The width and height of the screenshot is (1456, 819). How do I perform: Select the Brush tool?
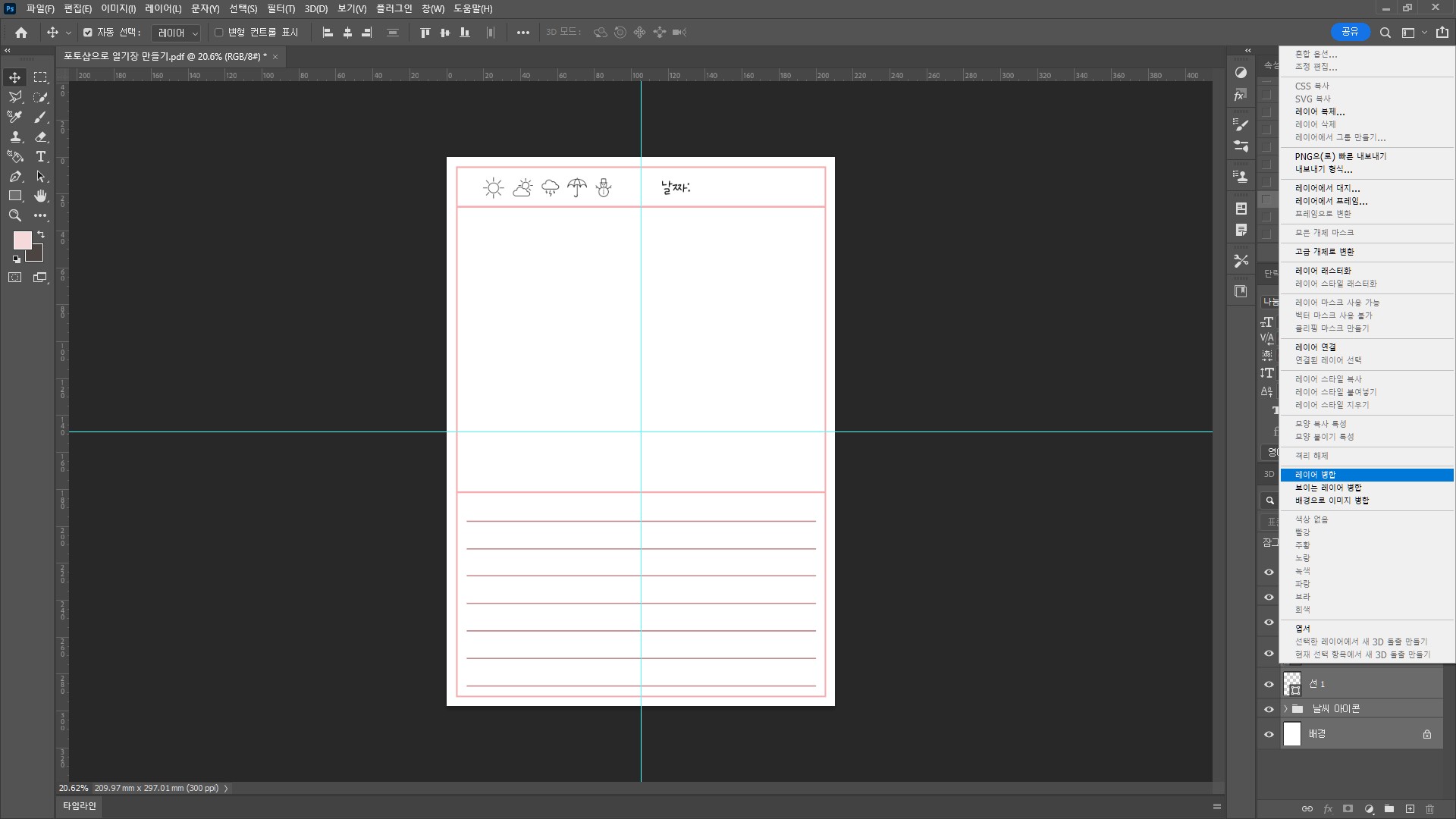pyautogui.click(x=41, y=117)
